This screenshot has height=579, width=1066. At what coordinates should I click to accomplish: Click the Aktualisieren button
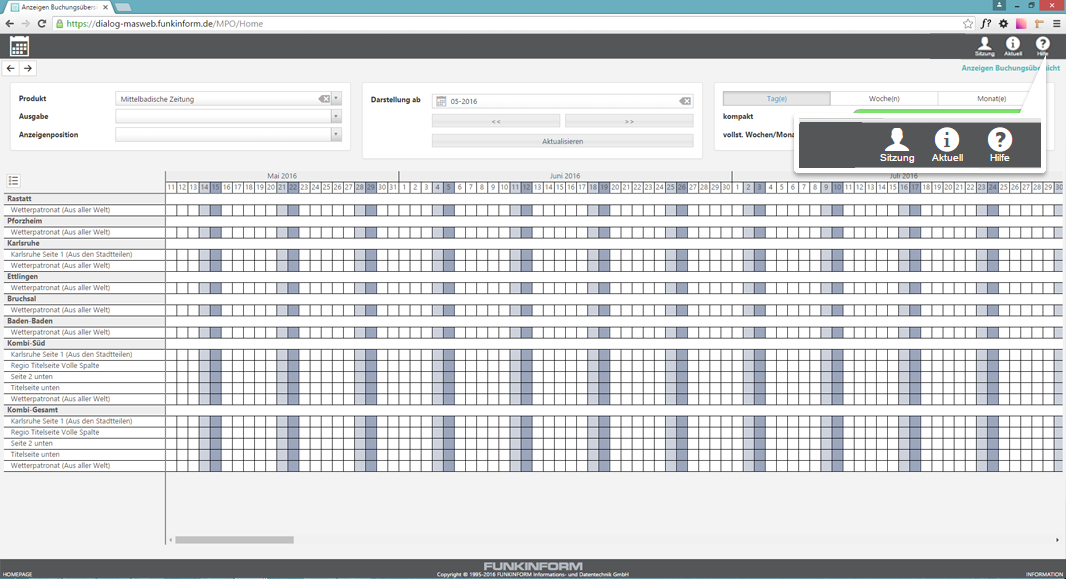click(x=562, y=141)
